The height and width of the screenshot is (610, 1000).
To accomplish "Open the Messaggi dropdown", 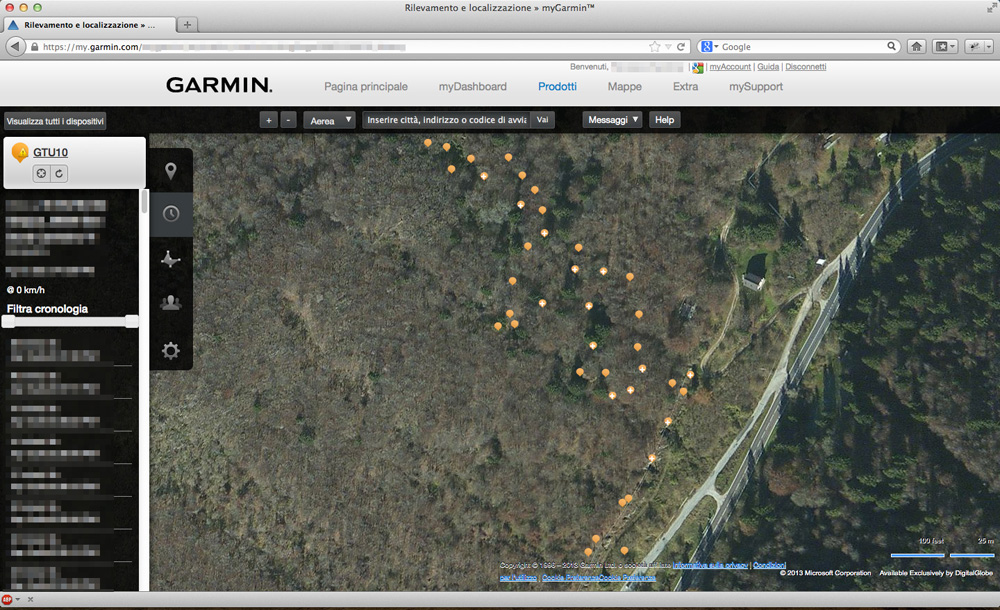I will click(x=612, y=120).
